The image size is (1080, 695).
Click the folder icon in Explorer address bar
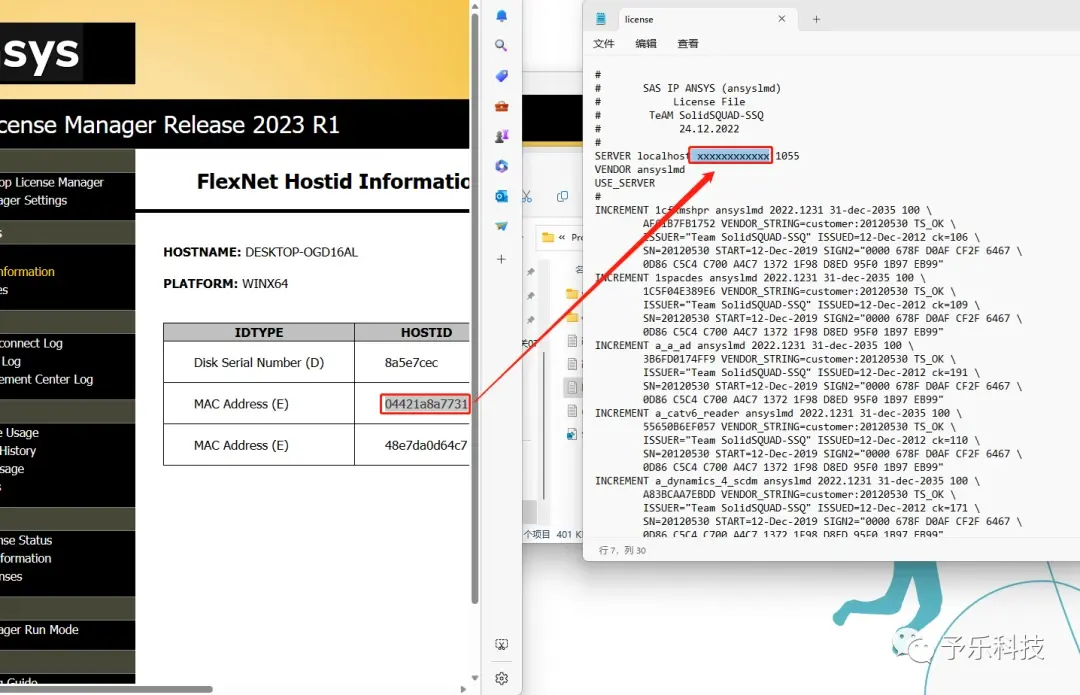[548, 237]
